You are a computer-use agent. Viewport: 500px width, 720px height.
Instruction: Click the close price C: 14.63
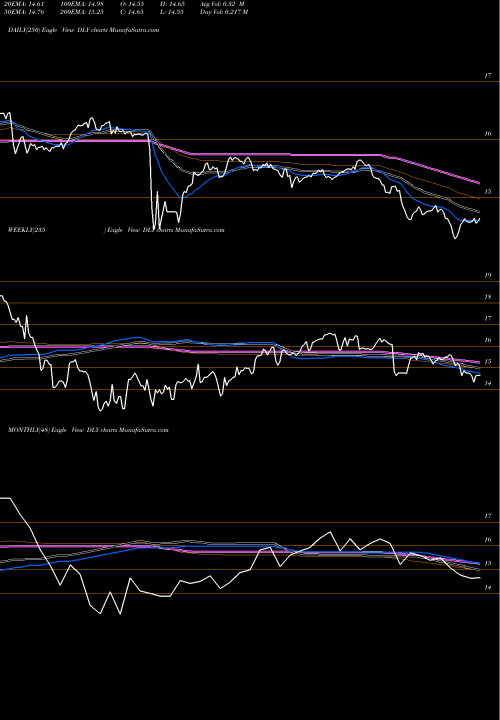tap(132, 12)
